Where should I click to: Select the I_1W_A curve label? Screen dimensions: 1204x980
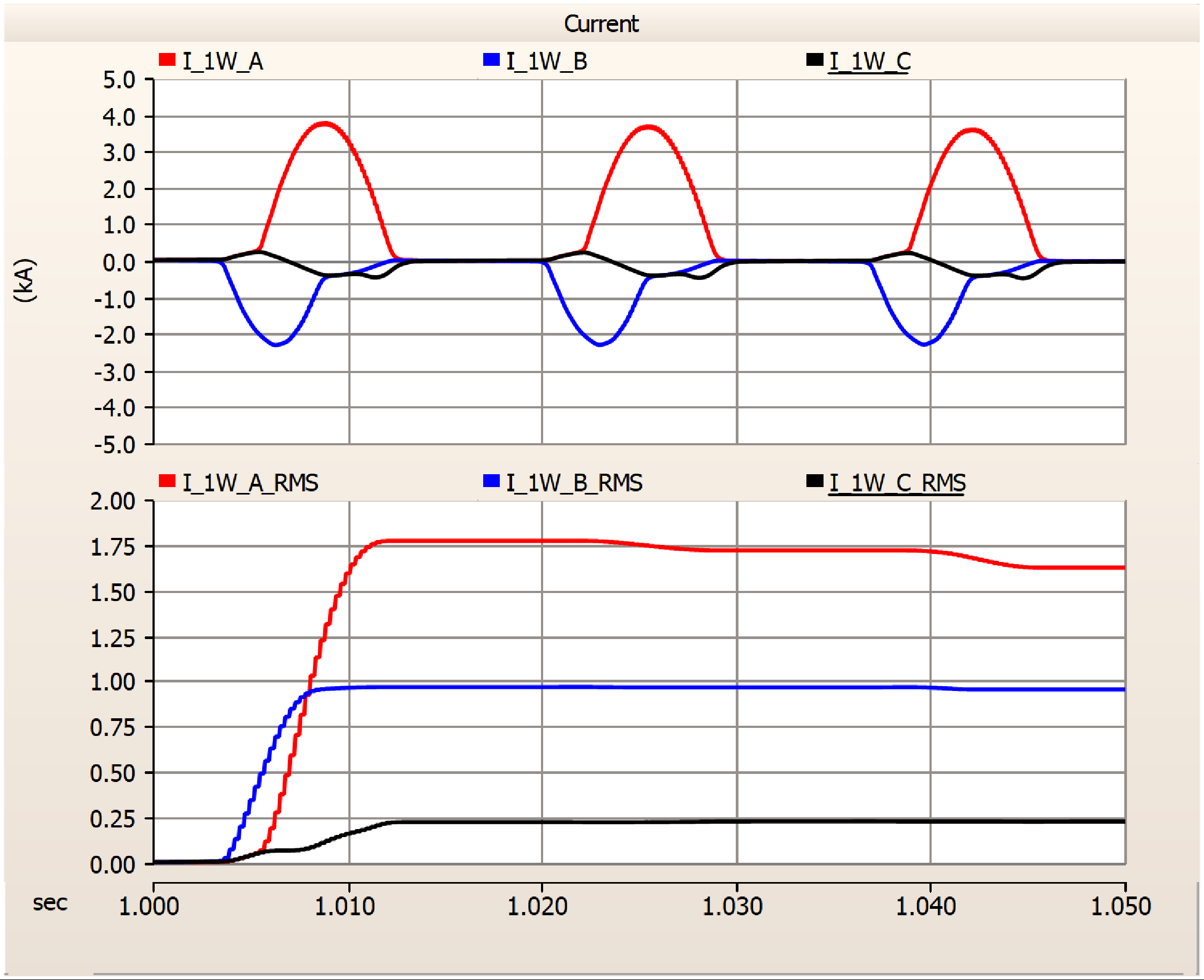point(223,61)
